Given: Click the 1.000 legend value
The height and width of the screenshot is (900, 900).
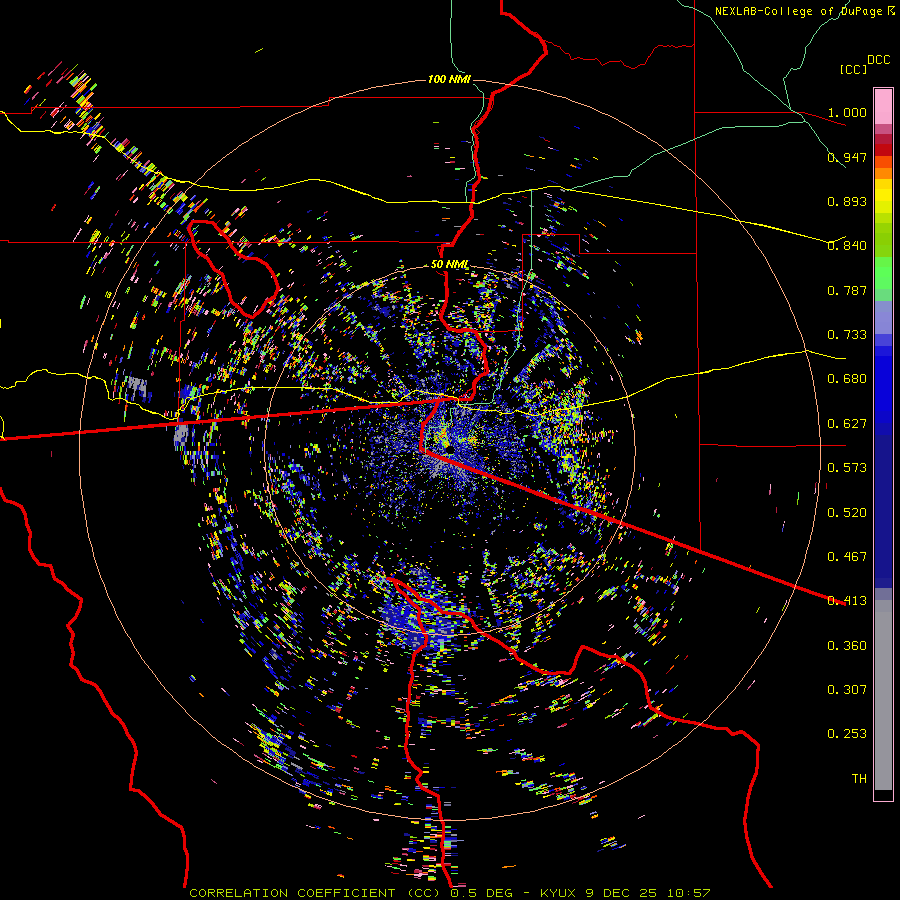Looking at the screenshot, I should pyautogui.click(x=847, y=112).
